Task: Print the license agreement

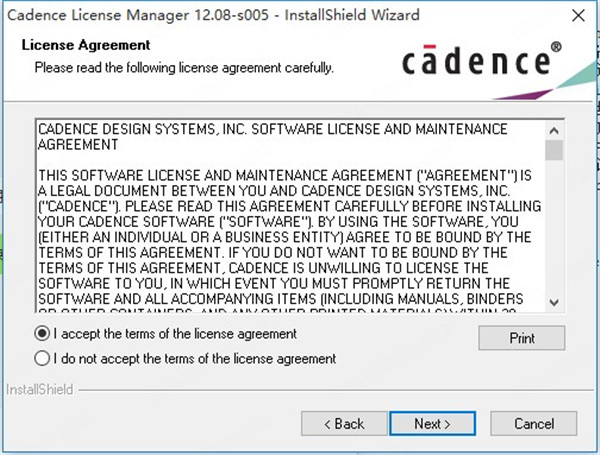Action: pos(522,338)
